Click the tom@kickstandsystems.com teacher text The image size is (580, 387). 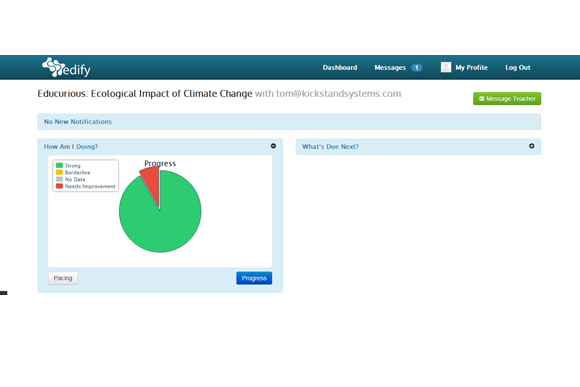(338, 94)
